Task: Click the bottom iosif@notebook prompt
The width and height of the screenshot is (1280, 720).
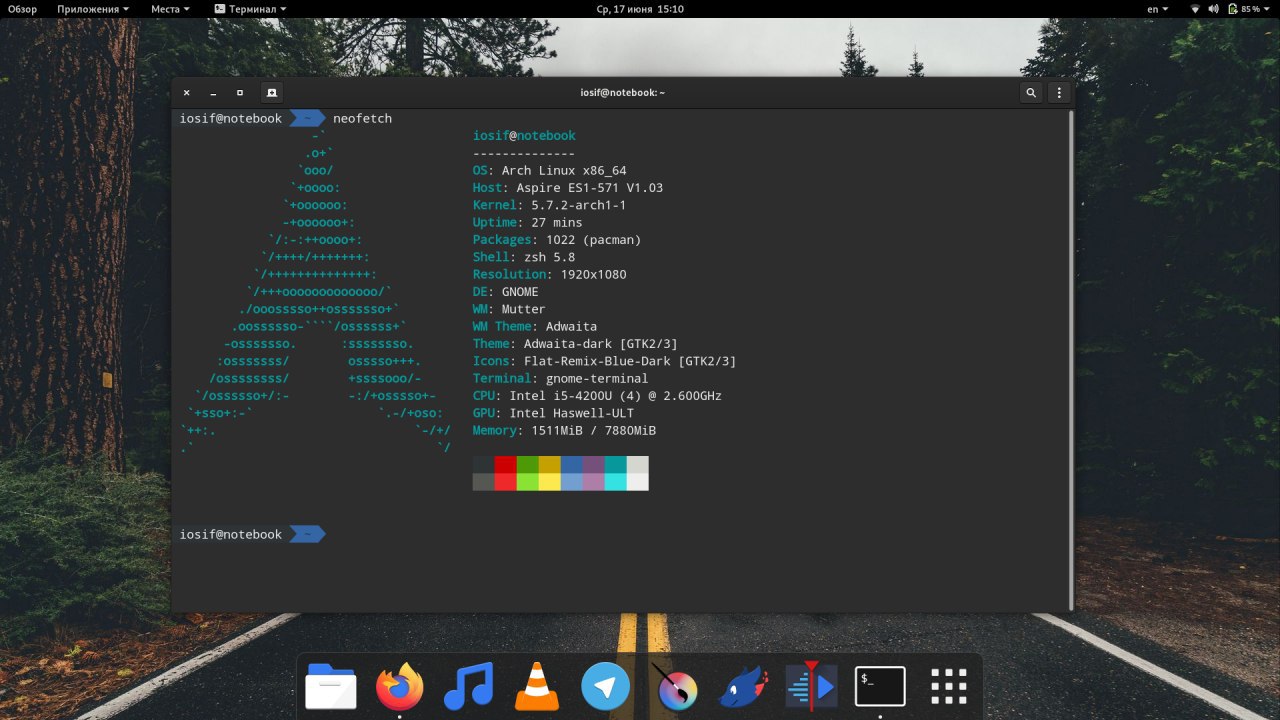Action: [x=231, y=535]
